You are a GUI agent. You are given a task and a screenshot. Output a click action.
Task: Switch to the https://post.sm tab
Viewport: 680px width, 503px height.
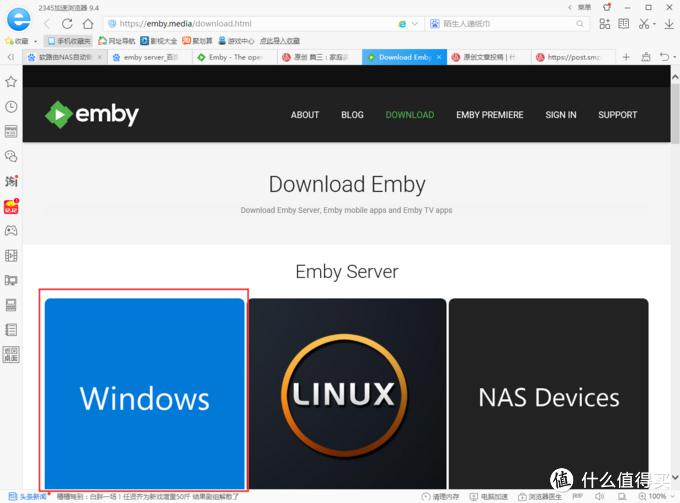tap(573, 57)
